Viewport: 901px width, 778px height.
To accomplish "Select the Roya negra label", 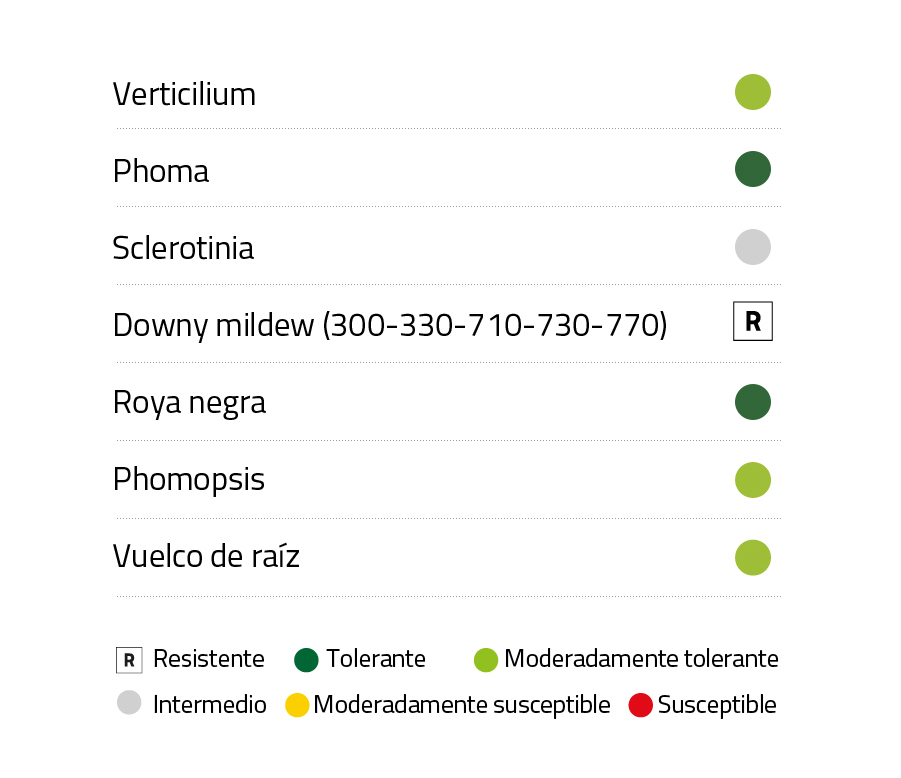I will pyautogui.click(x=189, y=403).
